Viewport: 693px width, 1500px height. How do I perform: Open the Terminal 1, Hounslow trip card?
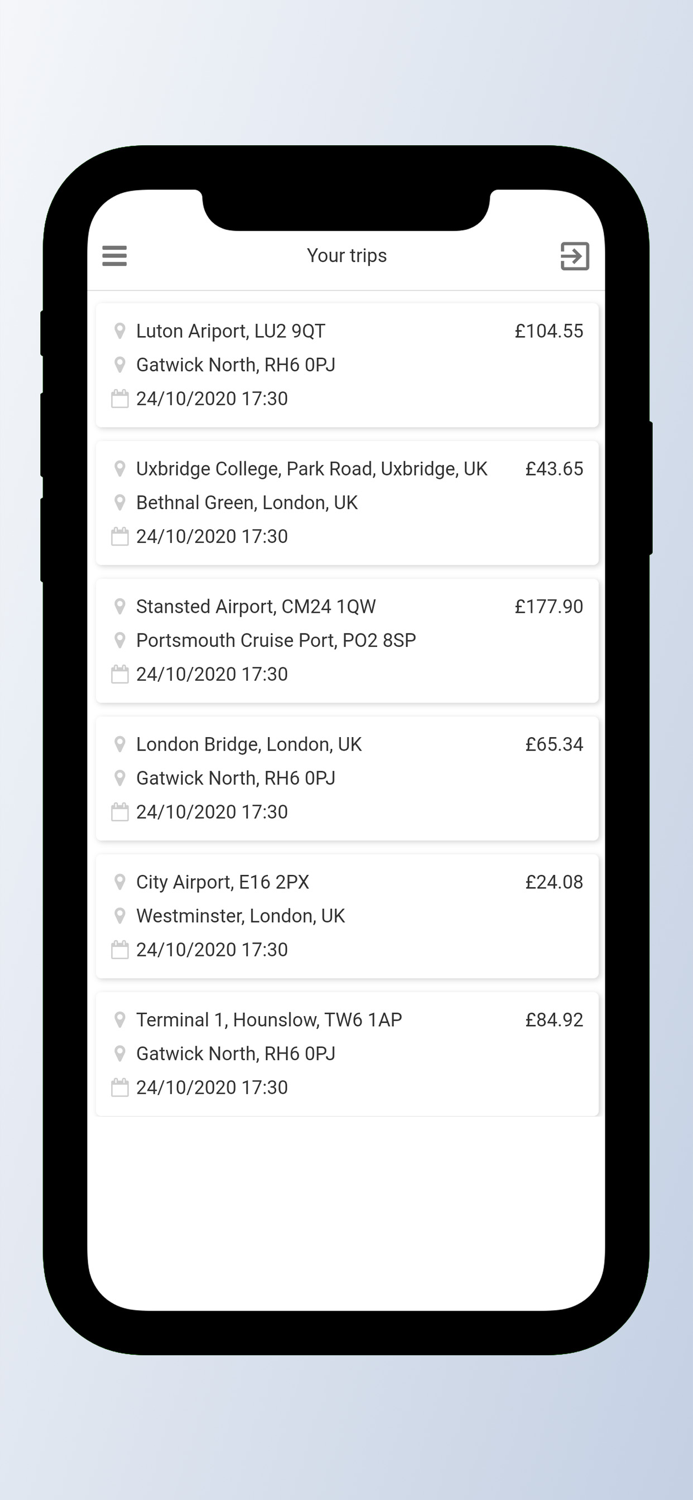click(347, 1053)
